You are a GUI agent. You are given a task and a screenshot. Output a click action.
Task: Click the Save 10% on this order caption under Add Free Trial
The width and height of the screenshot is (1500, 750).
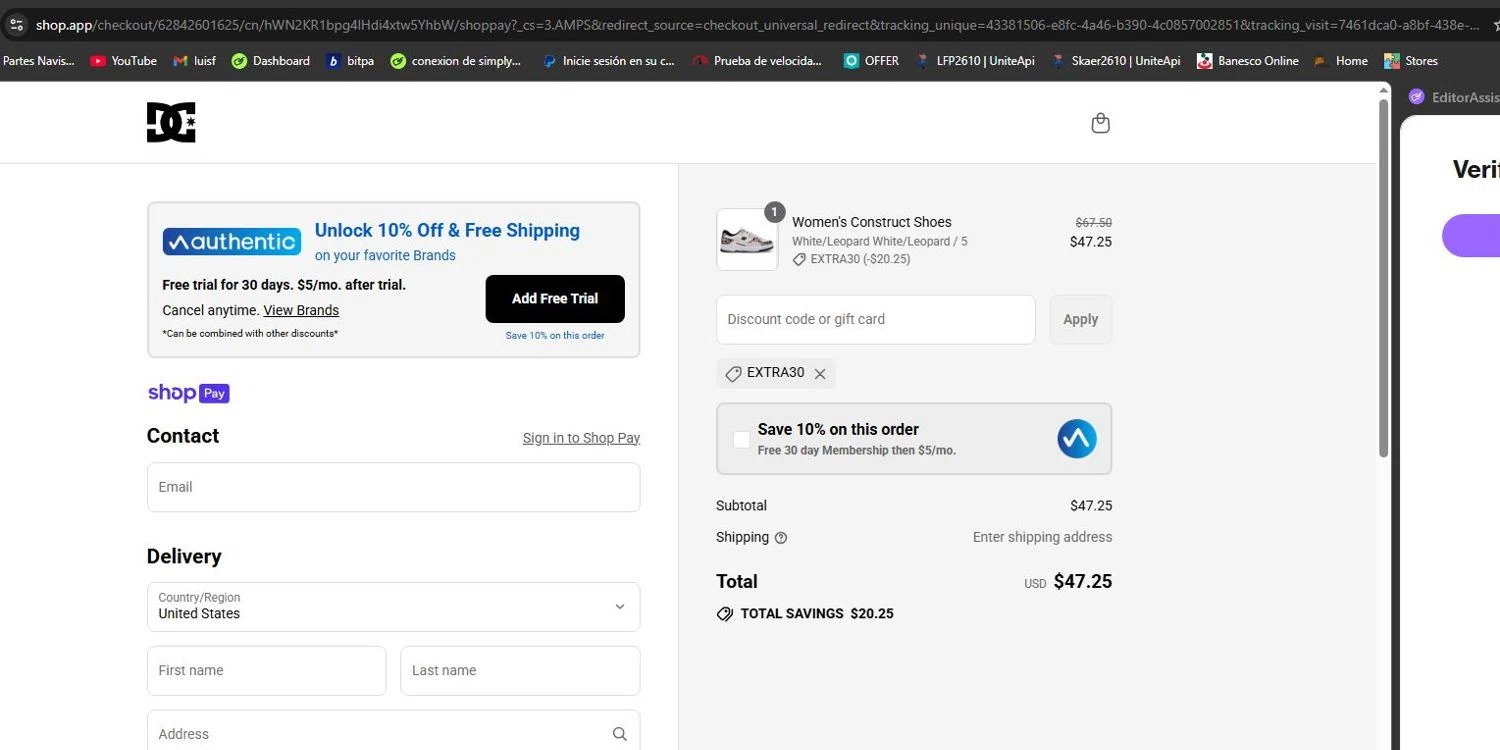point(555,336)
